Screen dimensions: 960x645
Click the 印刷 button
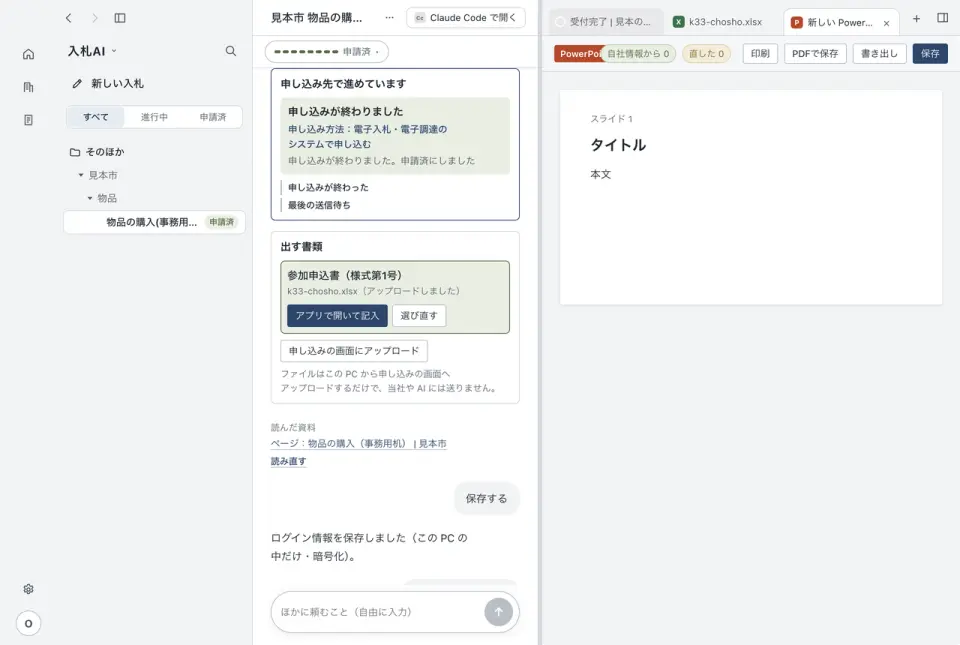click(760, 54)
